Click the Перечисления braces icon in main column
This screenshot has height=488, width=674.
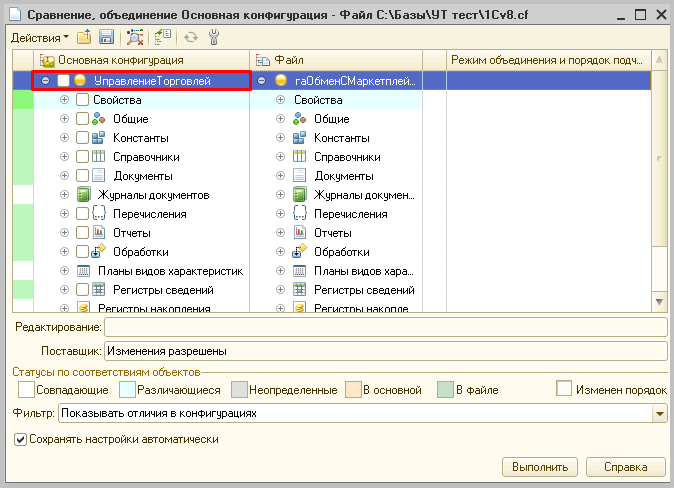[98, 214]
